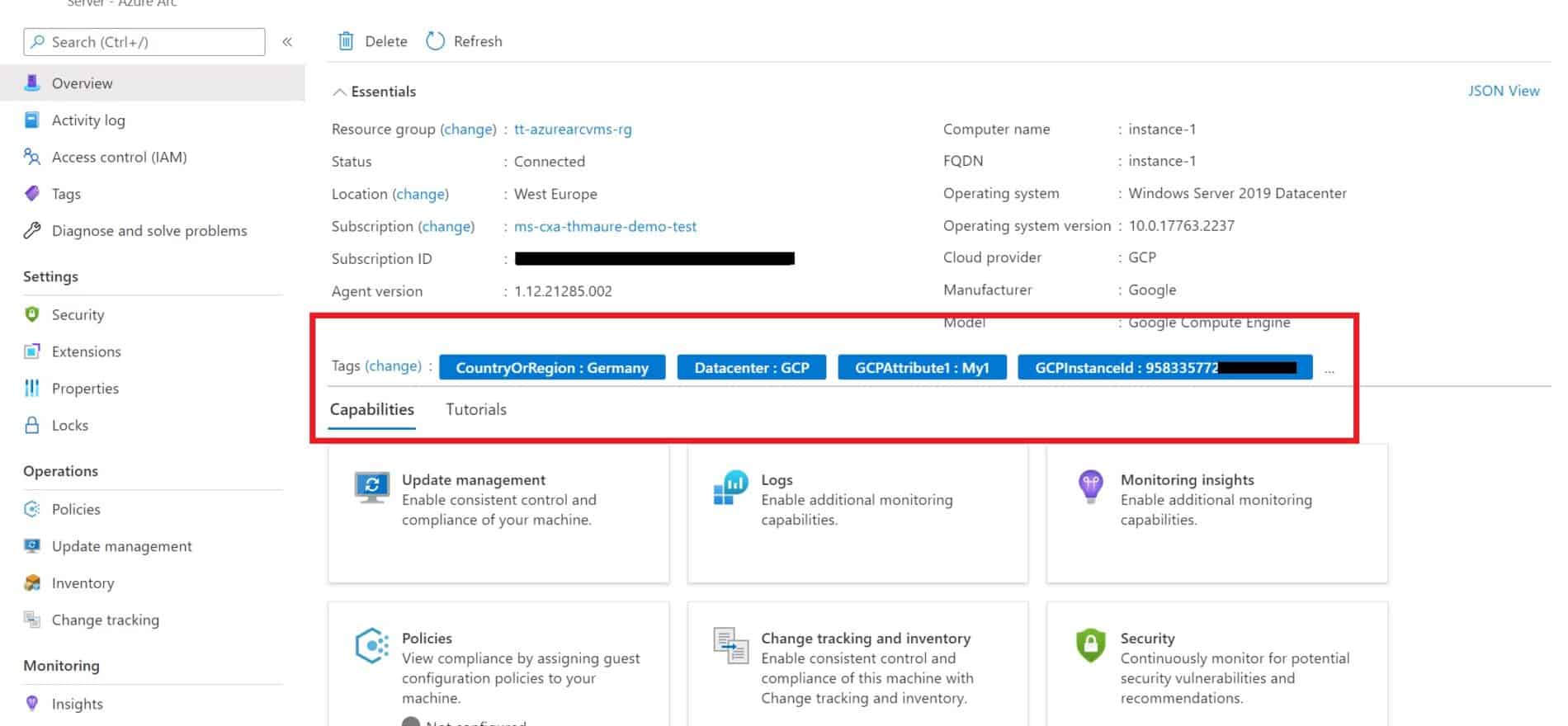
Task: Select the Connected status value
Action: point(550,162)
